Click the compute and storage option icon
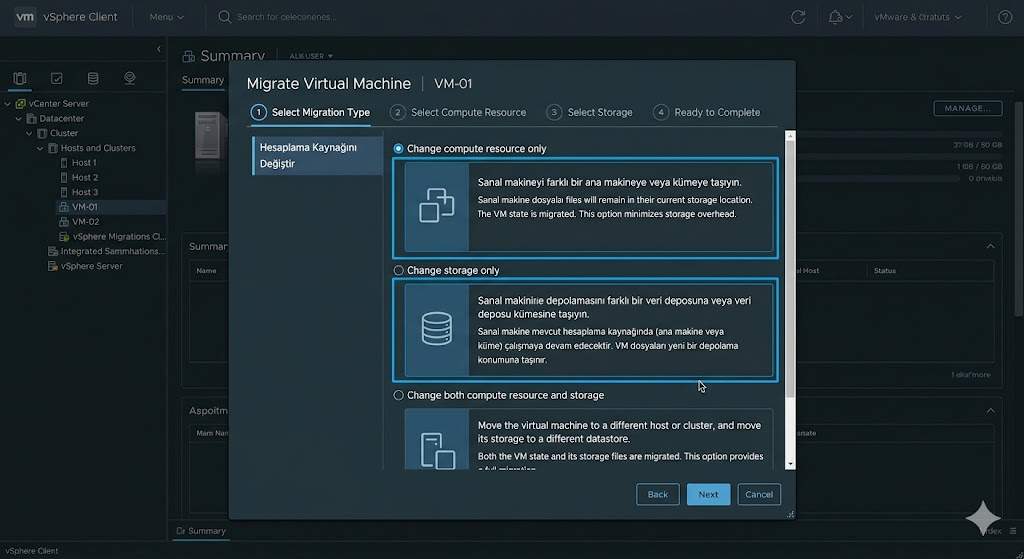1024x559 pixels. point(438,451)
